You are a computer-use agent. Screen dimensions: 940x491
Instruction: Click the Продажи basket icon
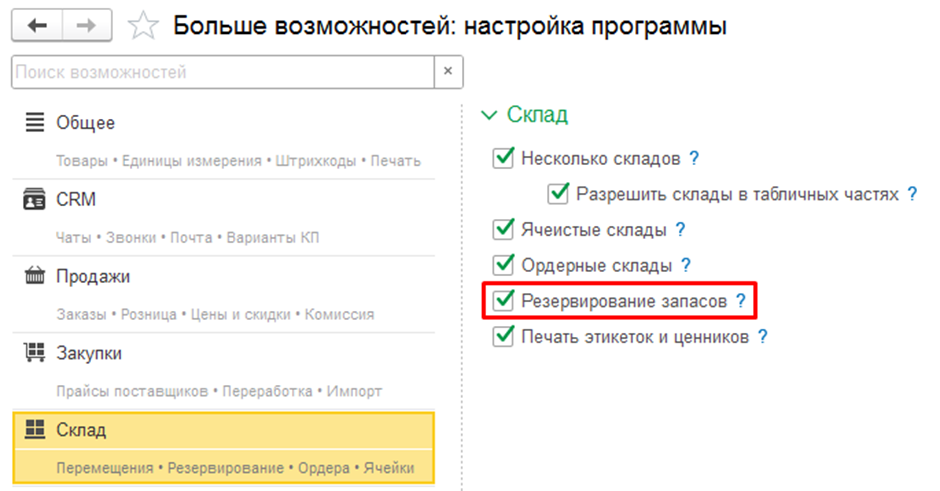[34, 276]
